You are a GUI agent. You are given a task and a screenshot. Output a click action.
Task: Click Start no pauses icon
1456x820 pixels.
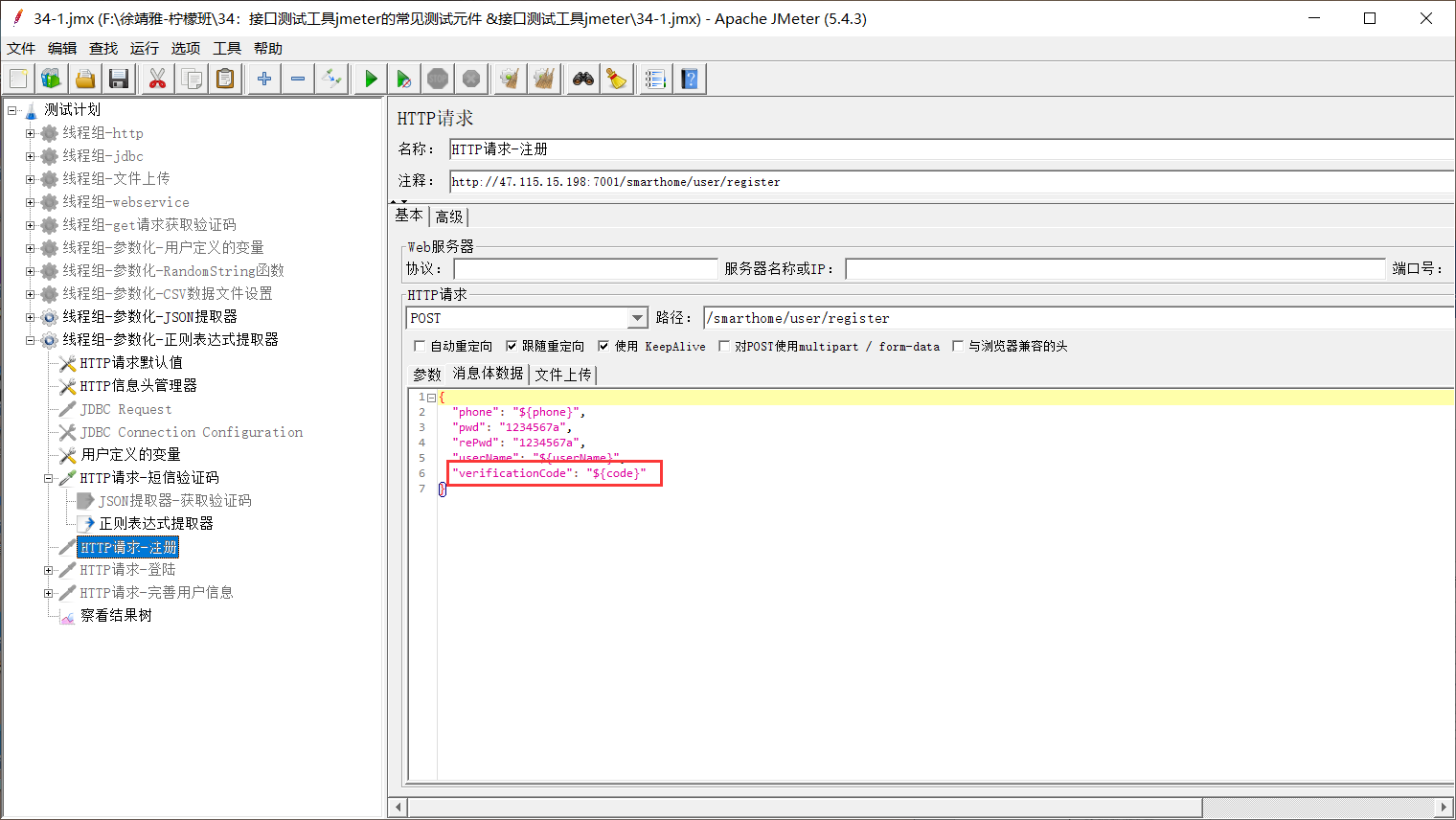pyautogui.click(x=404, y=79)
